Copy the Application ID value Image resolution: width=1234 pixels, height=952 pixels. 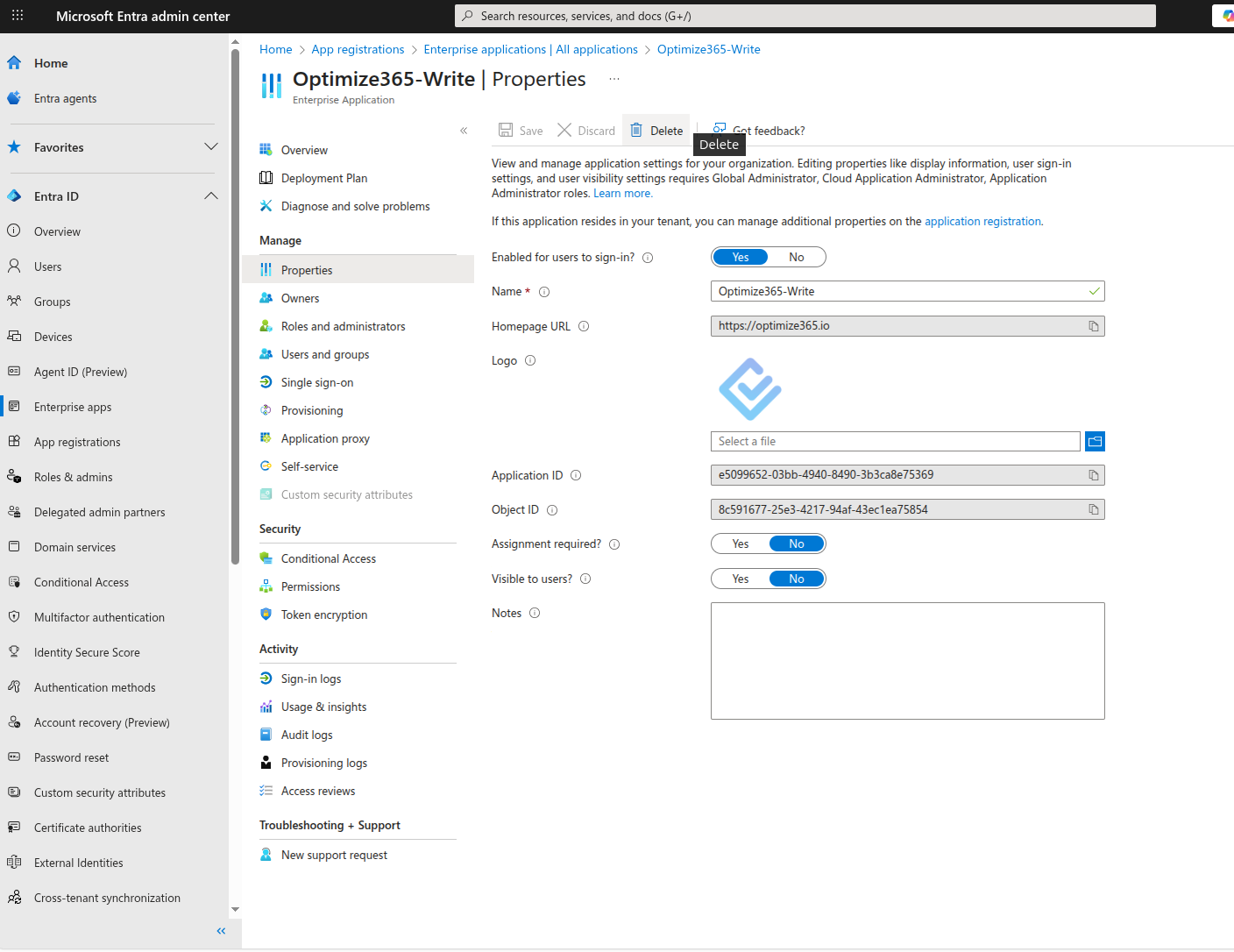pos(1093,474)
